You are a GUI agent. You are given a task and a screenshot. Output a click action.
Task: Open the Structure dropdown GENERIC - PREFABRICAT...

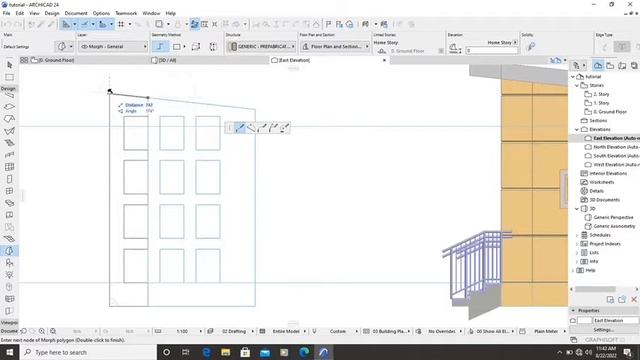tap(261, 47)
